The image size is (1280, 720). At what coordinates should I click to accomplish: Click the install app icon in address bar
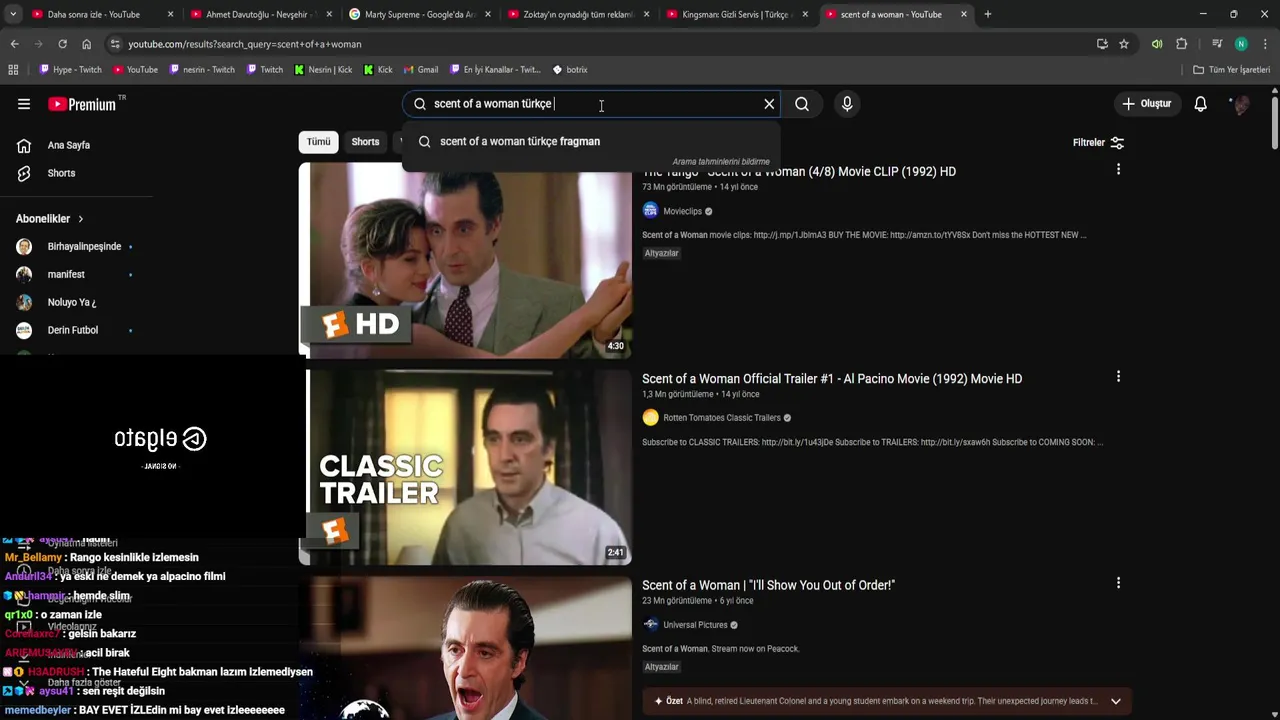coord(1102,44)
